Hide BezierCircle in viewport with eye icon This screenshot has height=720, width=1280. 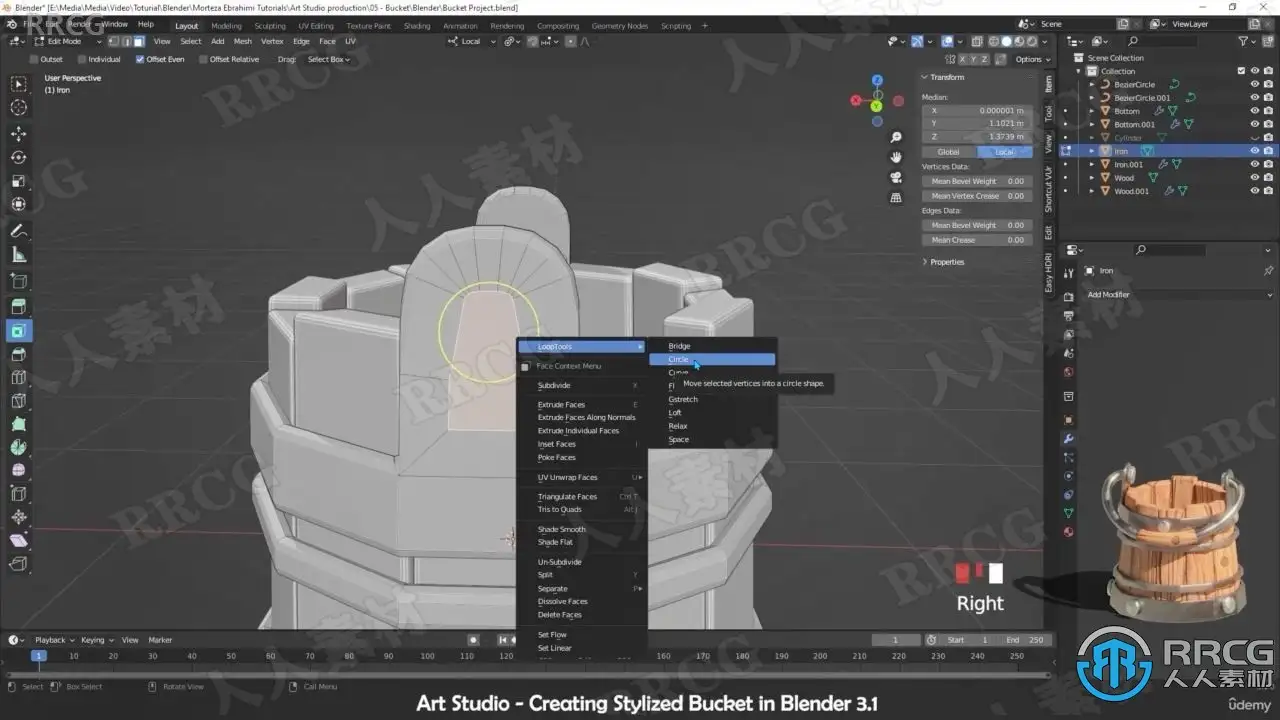coord(1254,84)
